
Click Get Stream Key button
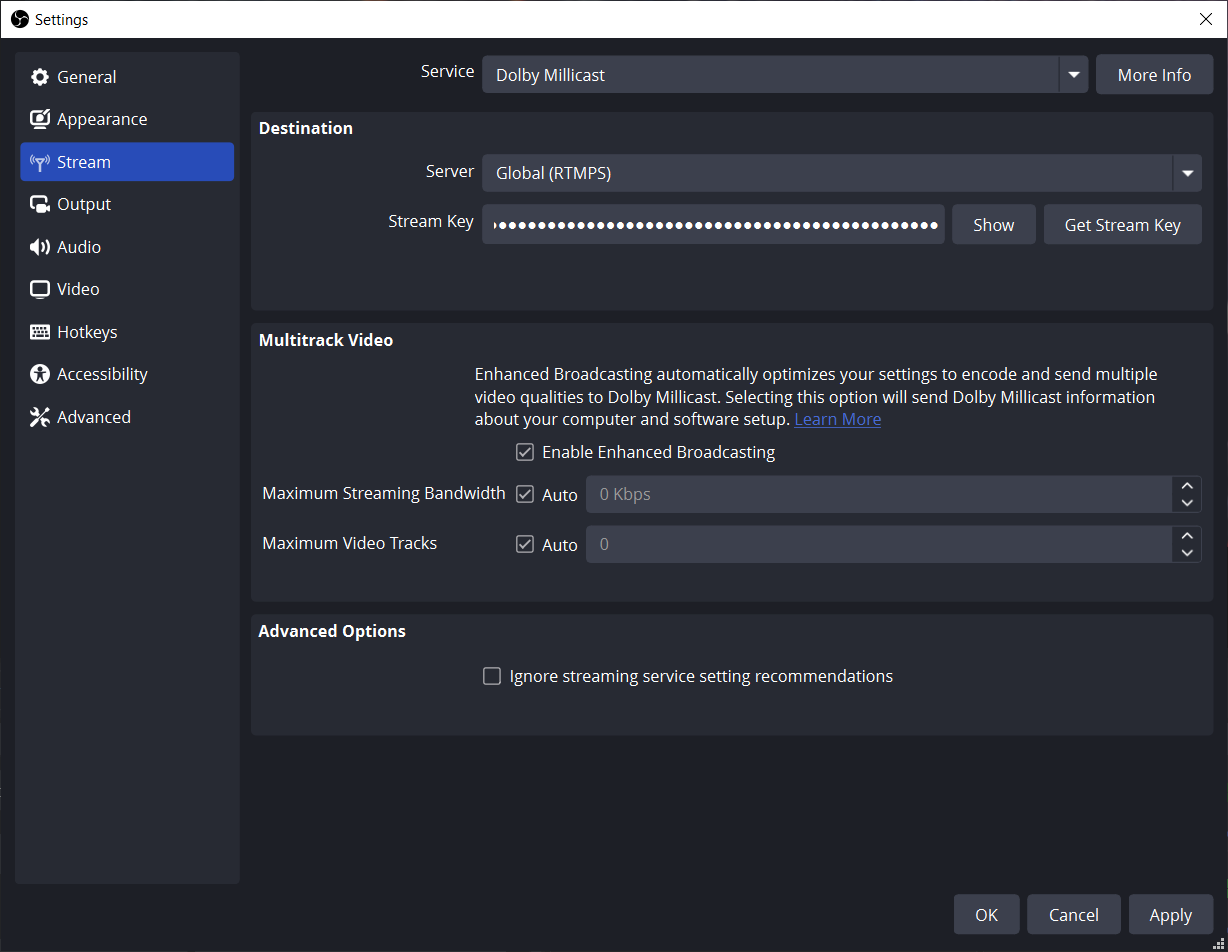click(x=1122, y=225)
